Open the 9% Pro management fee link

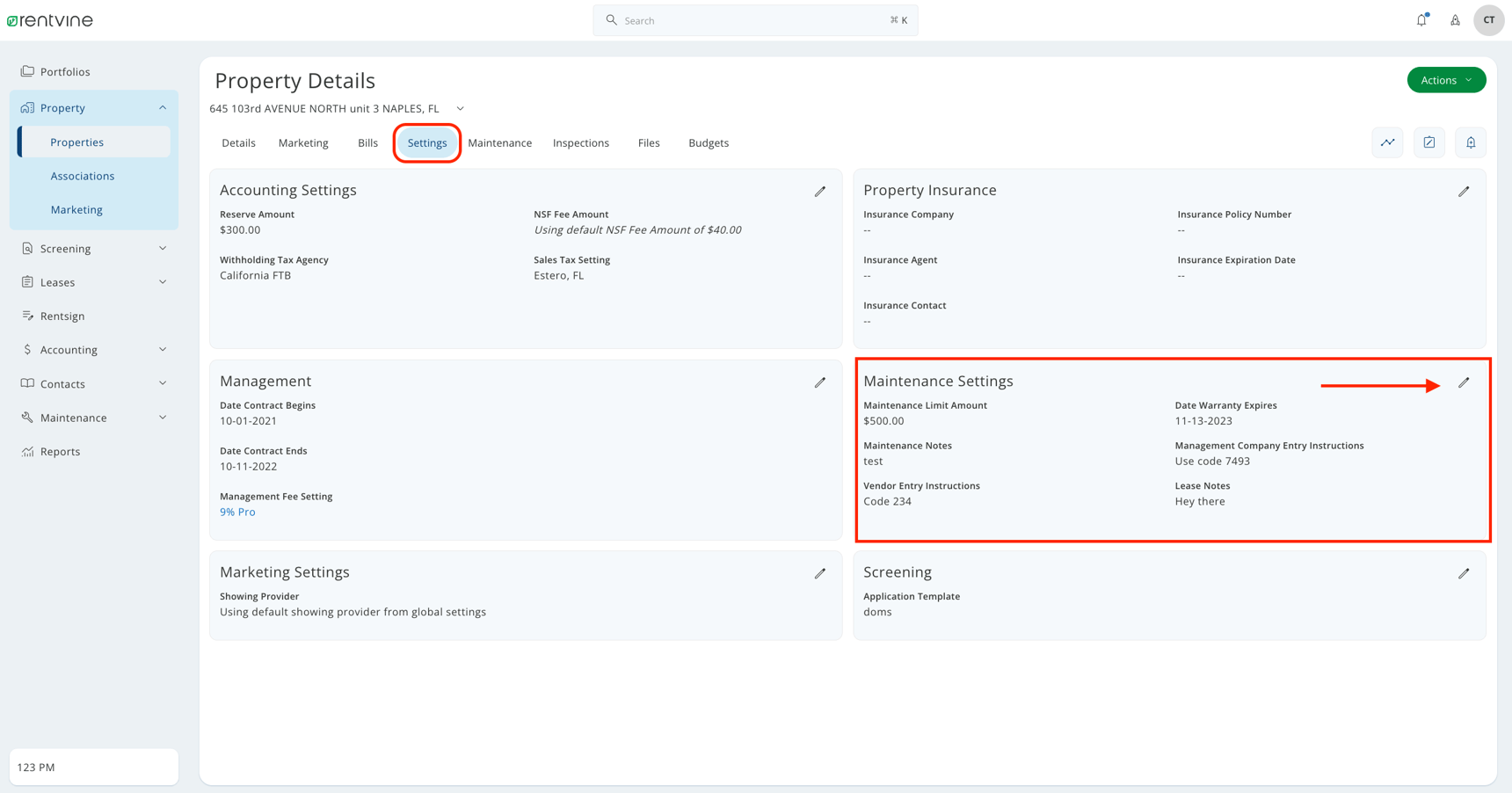(x=237, y=512)
